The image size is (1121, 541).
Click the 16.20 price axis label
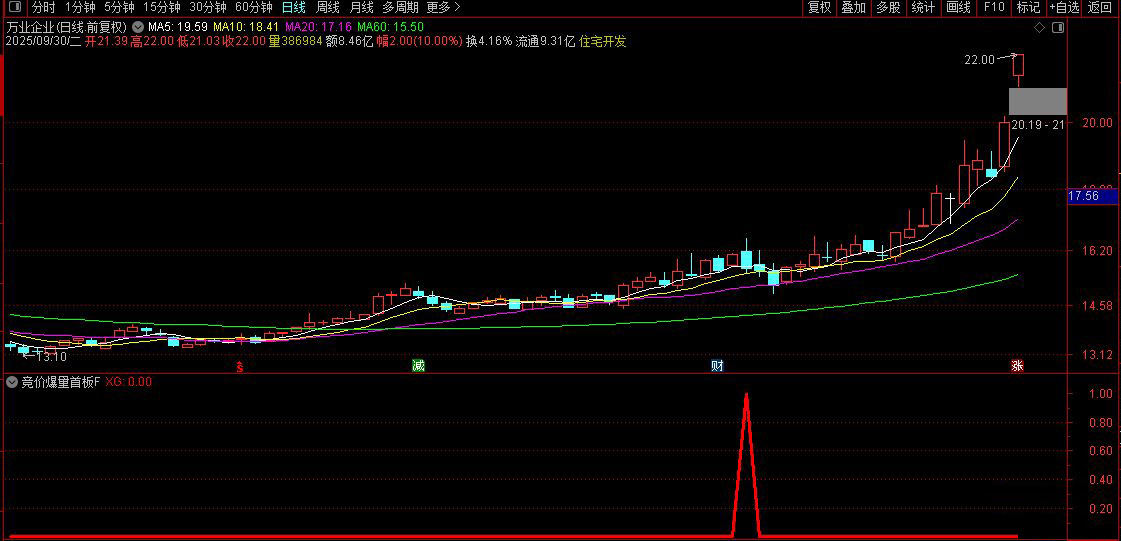(x=1097, y=251)
